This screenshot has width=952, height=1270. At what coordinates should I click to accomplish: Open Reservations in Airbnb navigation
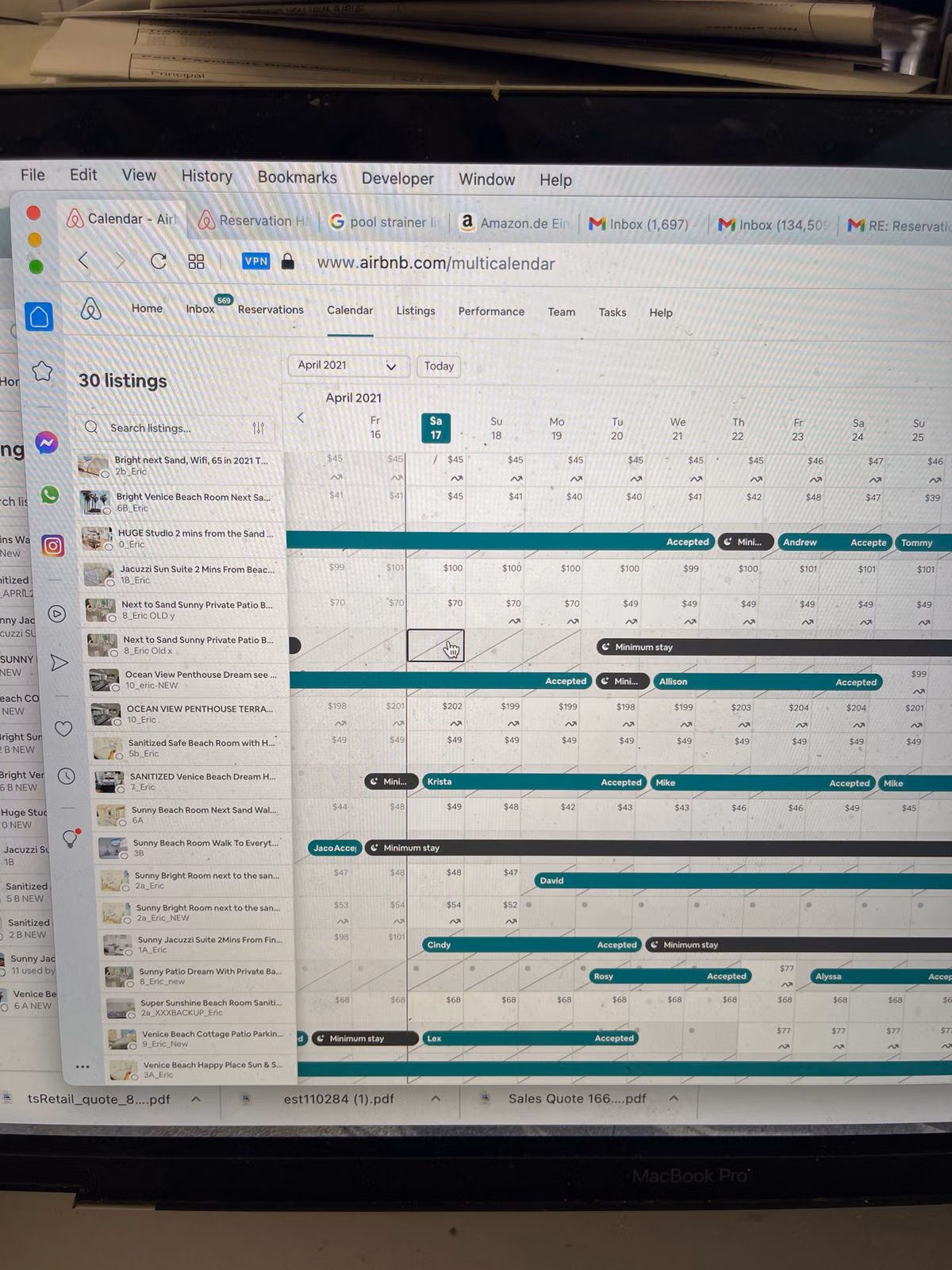coord(271,310)
